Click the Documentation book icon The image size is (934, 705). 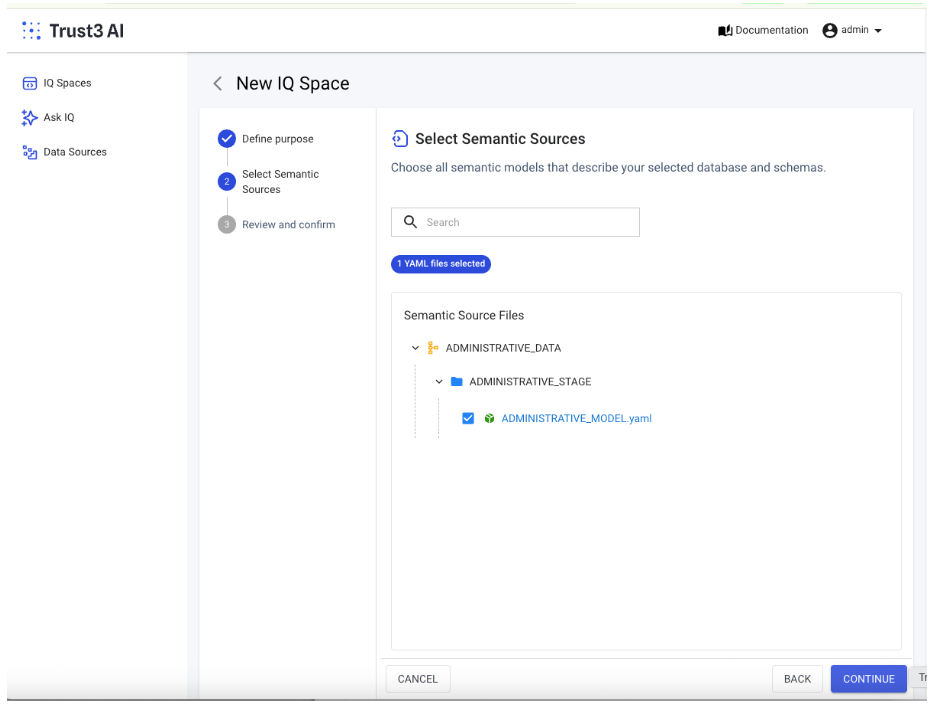point(725,31)
